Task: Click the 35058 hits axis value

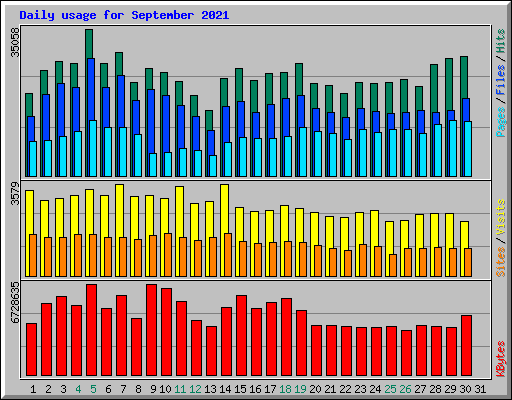Action: coord(15,42)
